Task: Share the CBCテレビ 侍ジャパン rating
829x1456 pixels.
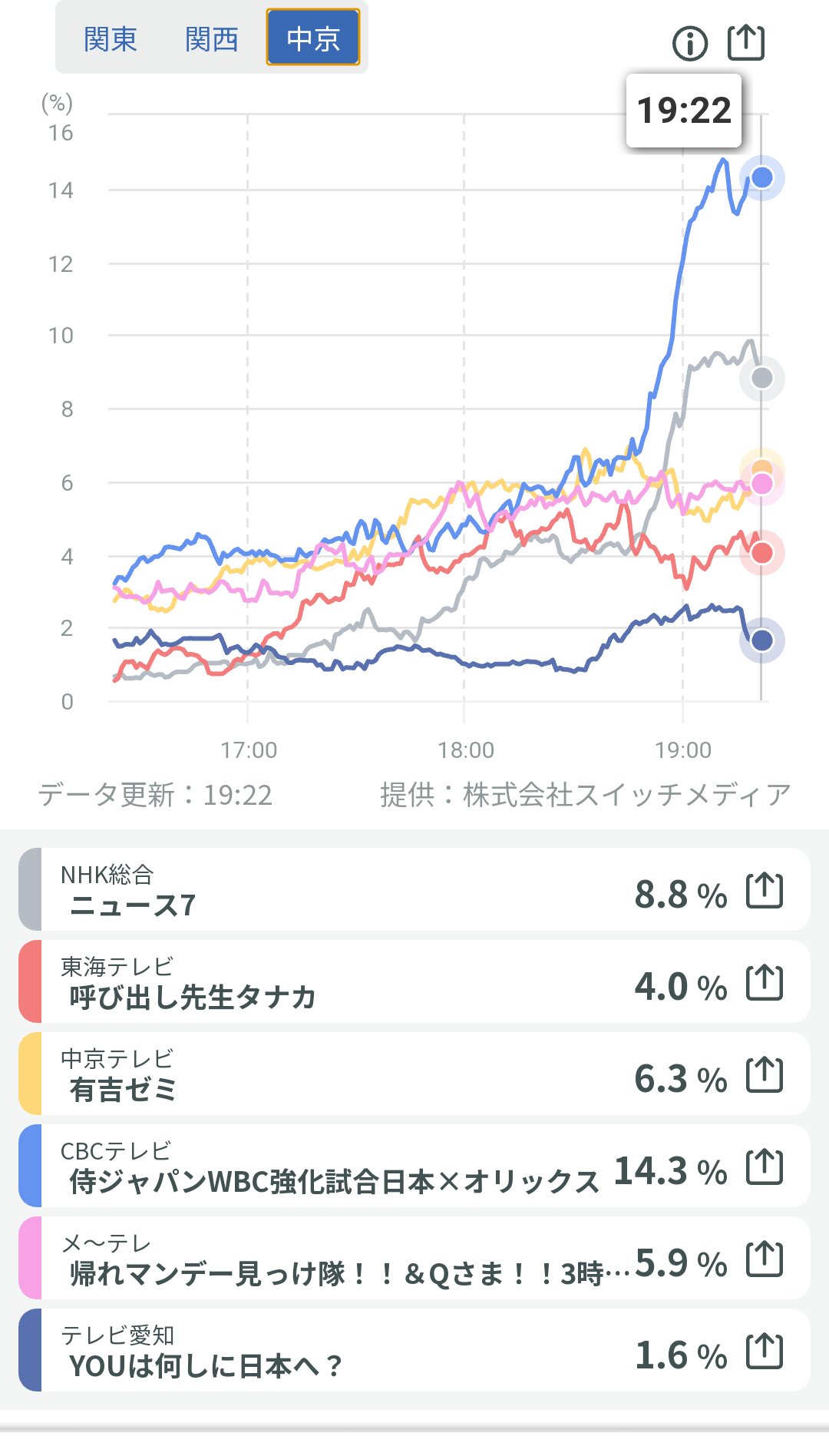Action: (x=765, y=1167)
